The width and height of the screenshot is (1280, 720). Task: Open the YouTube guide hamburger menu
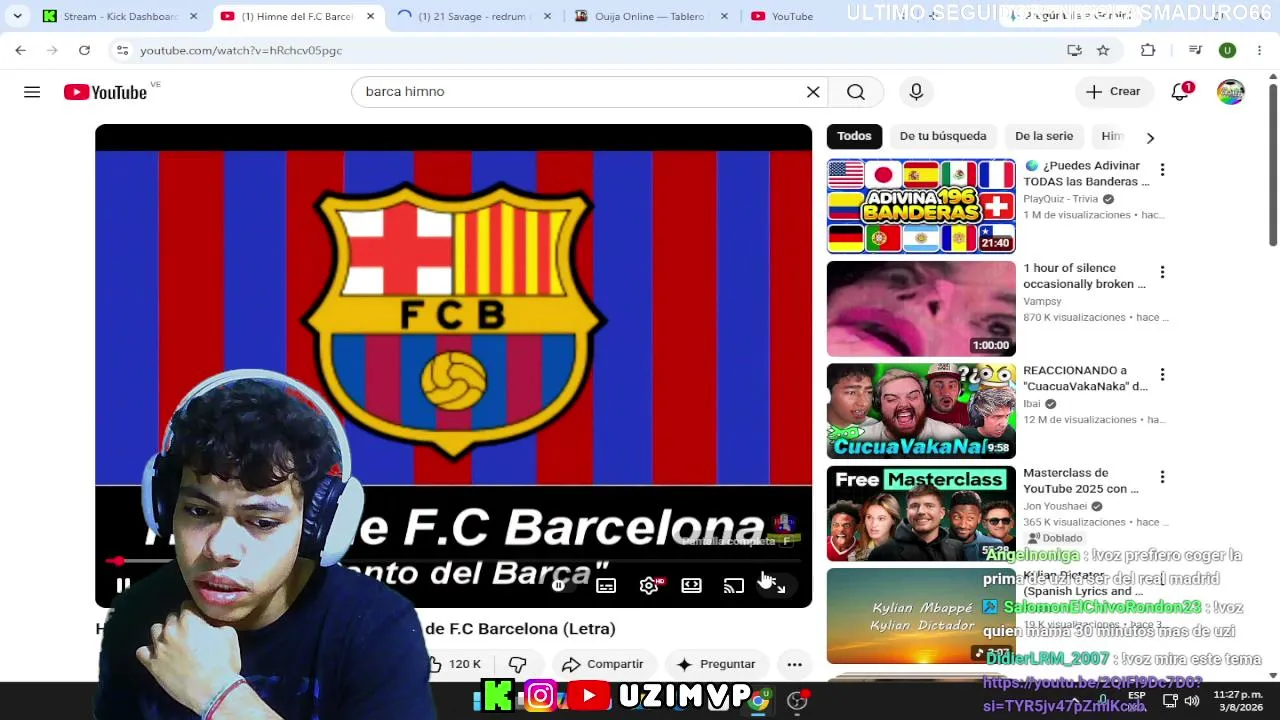coord(32,92)
